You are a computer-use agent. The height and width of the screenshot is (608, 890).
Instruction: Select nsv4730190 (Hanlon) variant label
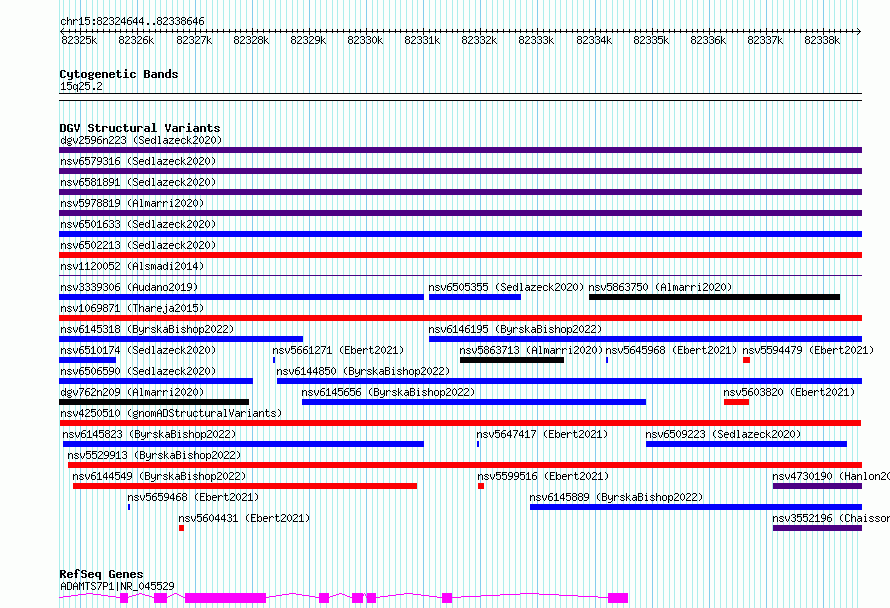[831, 476]
